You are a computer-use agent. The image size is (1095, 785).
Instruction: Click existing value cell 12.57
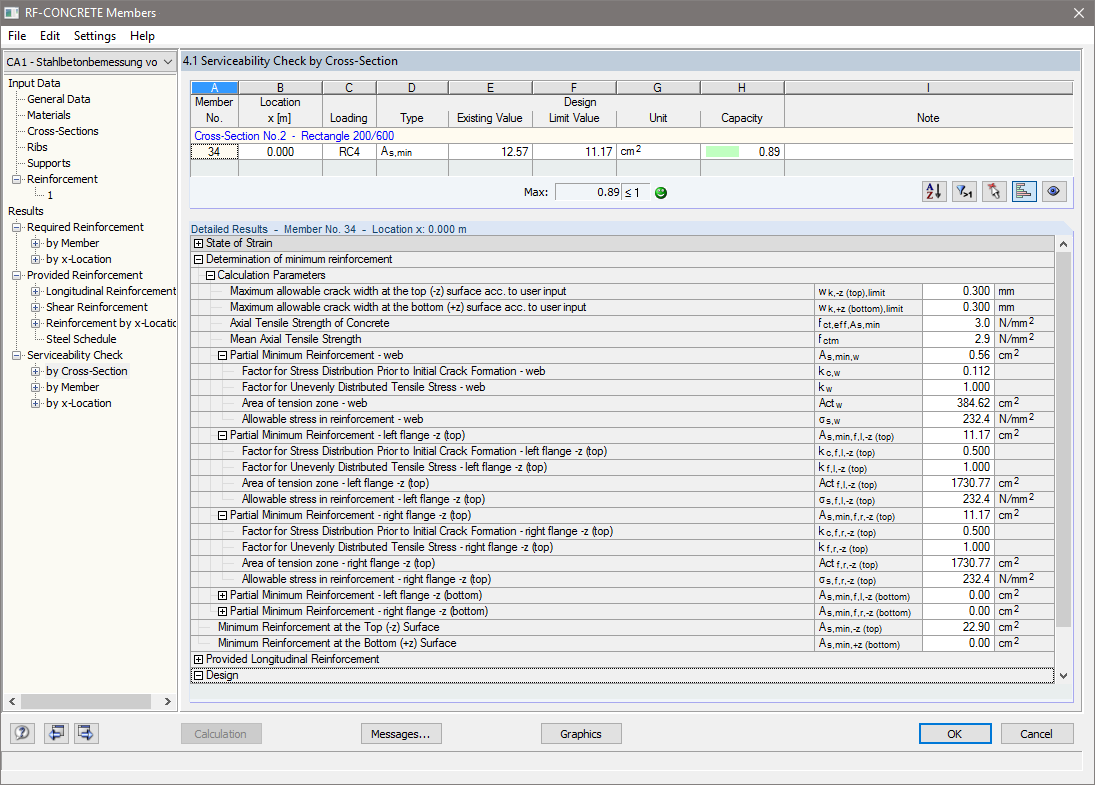(x=490, y=152)
